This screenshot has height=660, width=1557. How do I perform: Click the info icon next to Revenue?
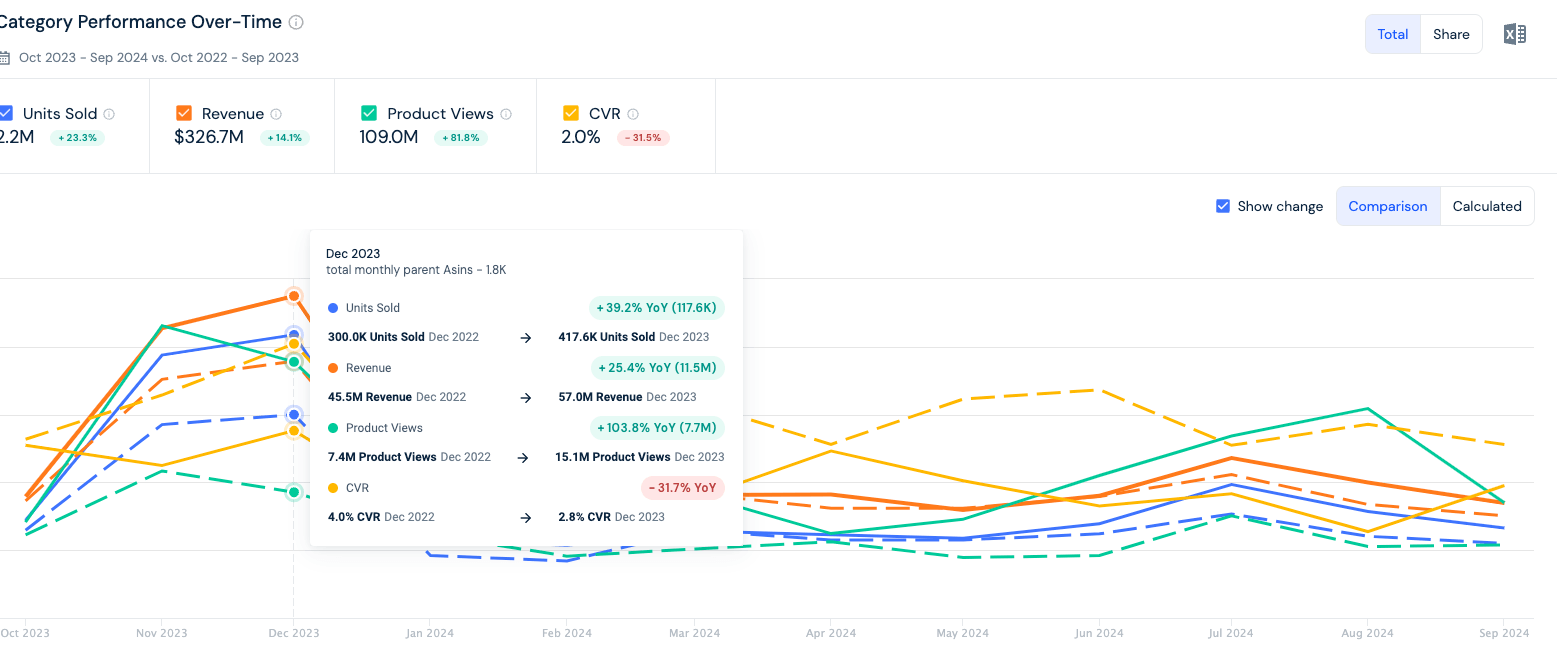pos(276,114)
